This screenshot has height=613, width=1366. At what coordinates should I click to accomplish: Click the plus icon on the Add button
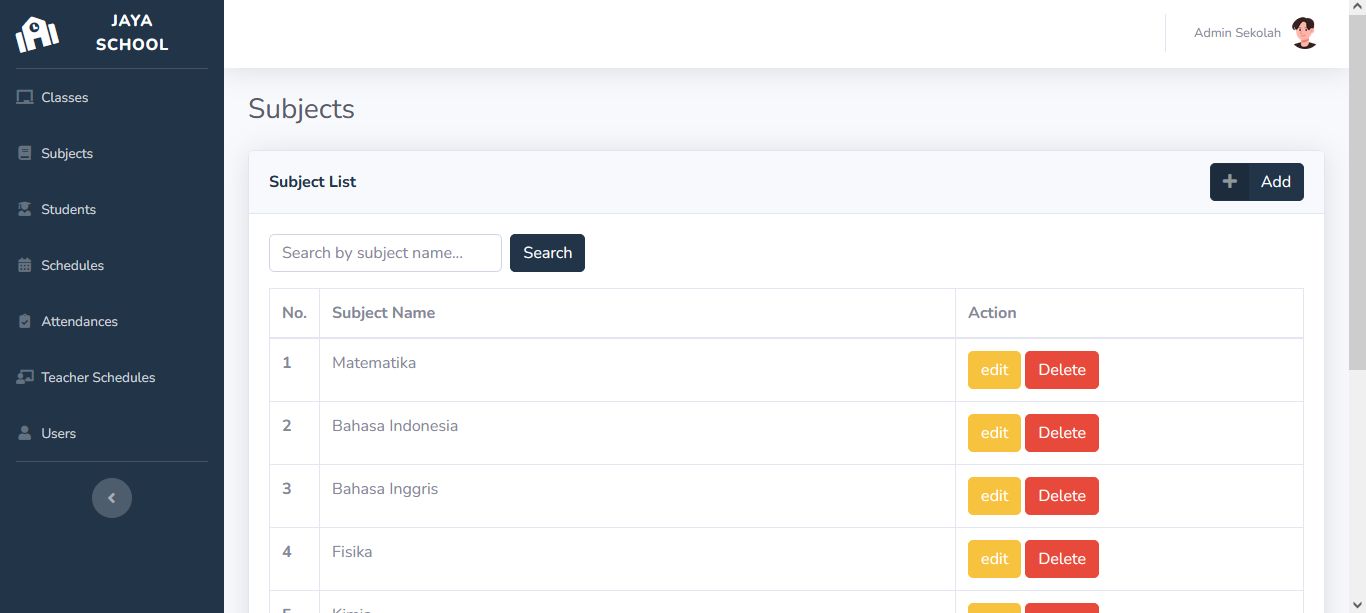pos(1230,182)
